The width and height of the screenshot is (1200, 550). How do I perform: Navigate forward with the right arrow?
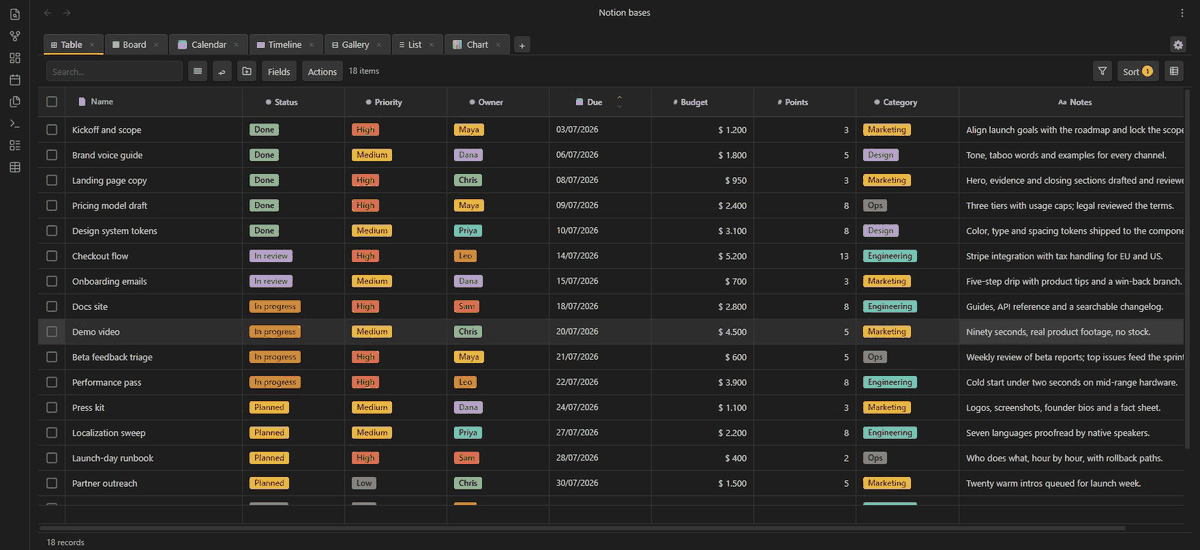click(67, 13)
